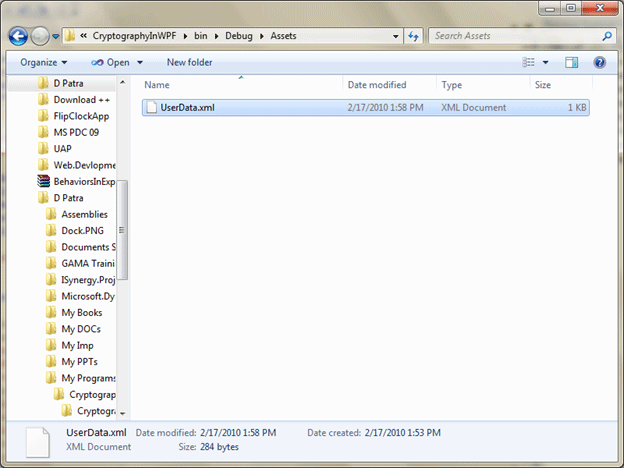Click Date created value in details pane
Image resolution: width=624 pixels, height=468 pixels.
pos(402,433)
